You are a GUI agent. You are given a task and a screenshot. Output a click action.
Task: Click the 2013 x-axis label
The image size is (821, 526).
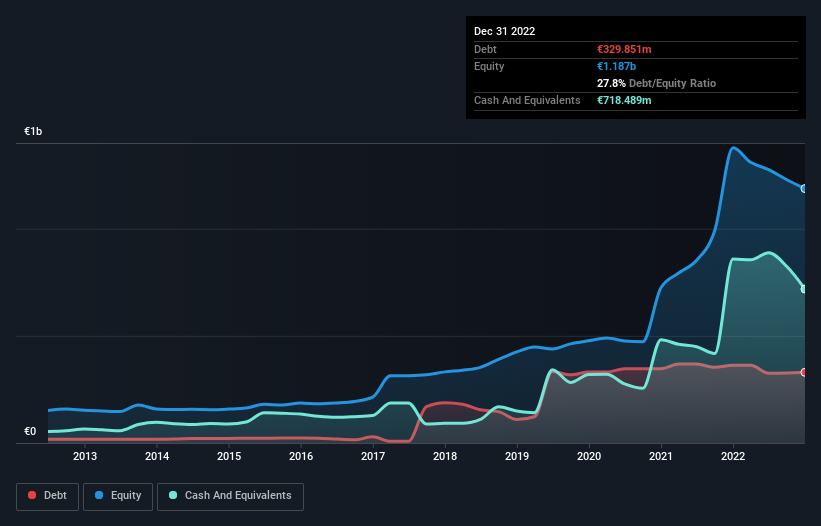(85, 456)
